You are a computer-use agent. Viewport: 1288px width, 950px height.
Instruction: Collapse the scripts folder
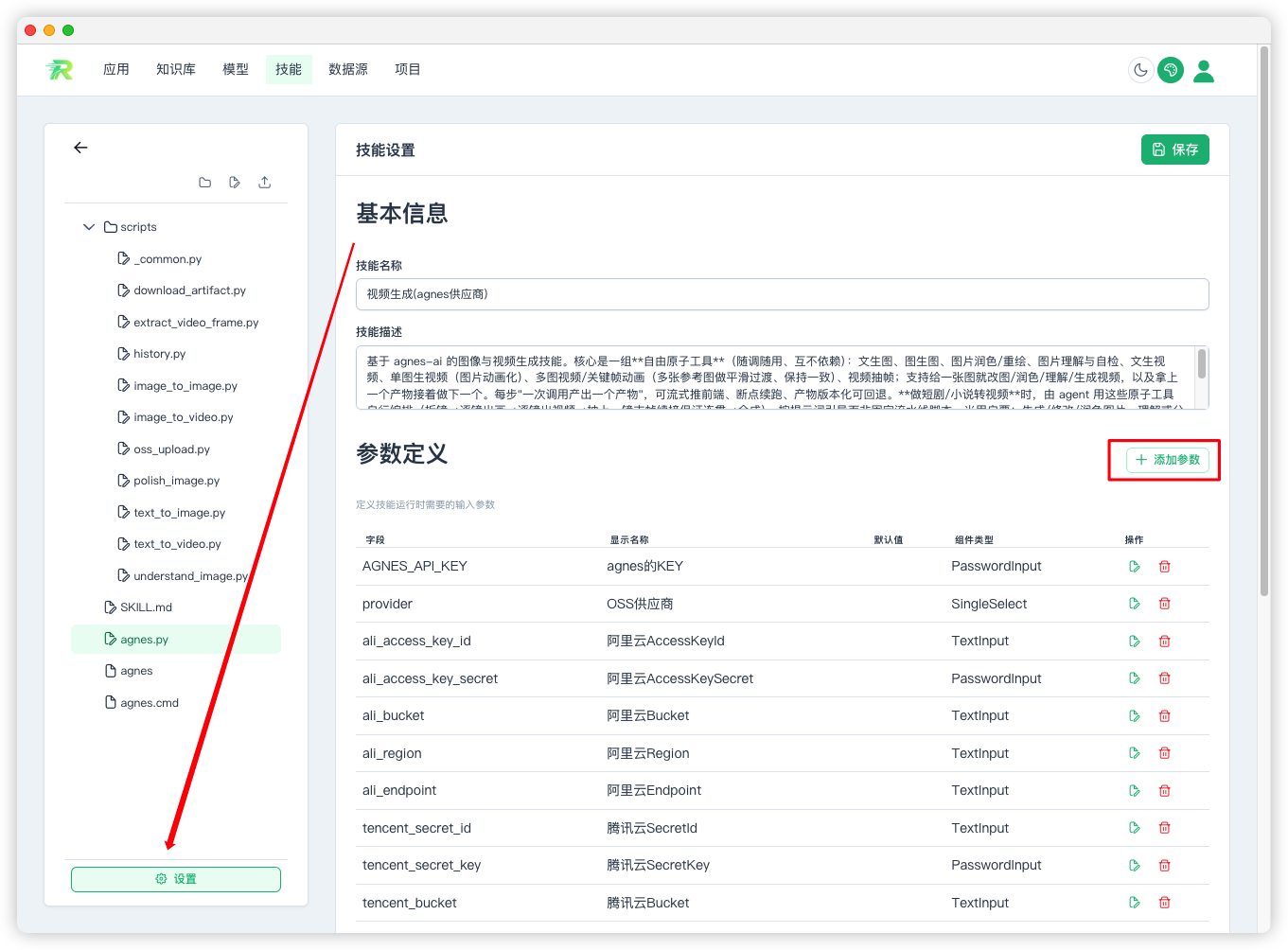pos(89,227)
